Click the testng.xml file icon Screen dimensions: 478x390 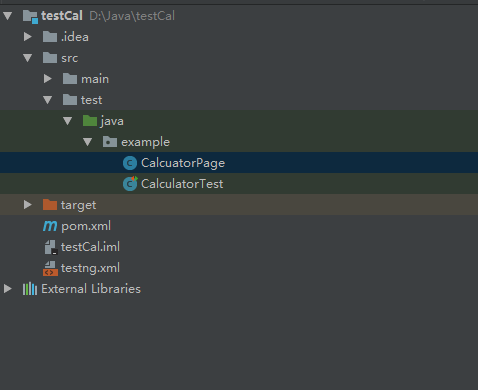(50, 268)
